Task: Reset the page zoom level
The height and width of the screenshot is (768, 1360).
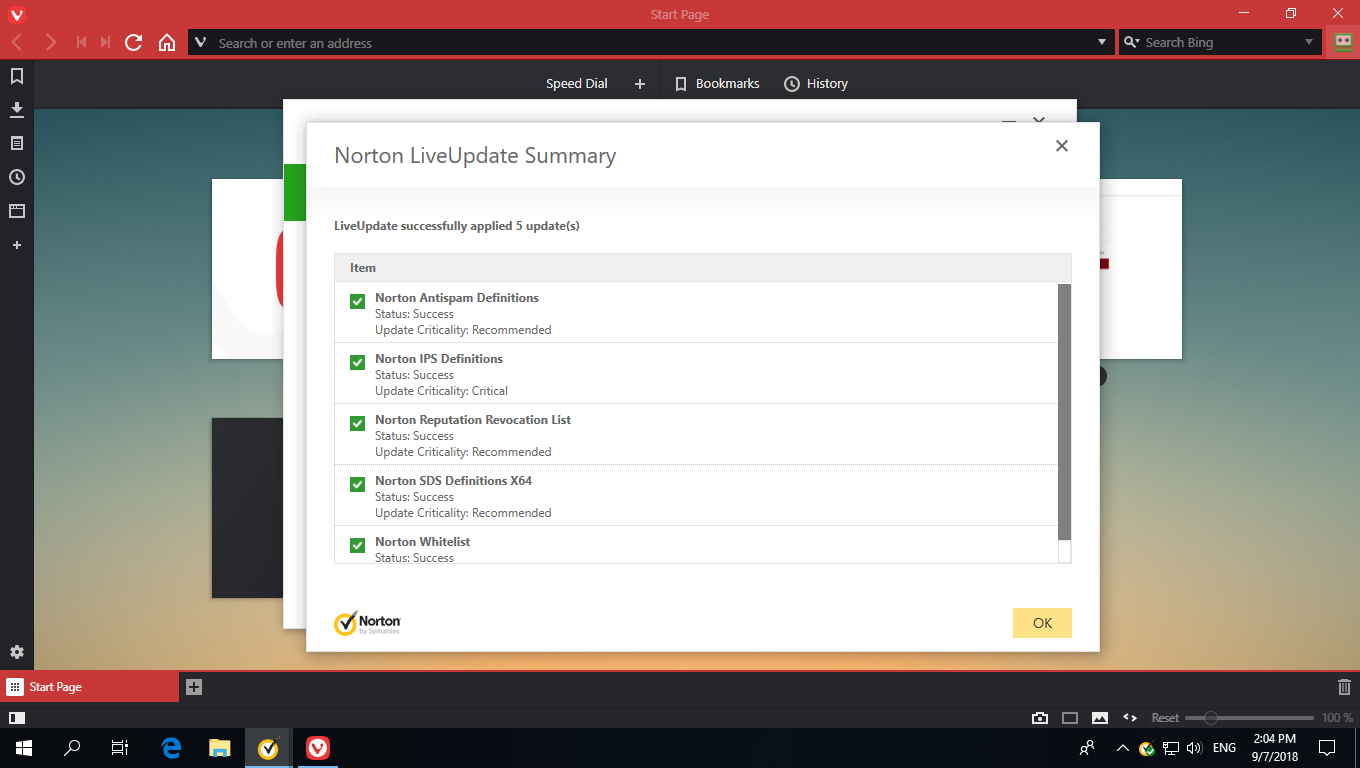Action: click(x=1165, y=718)
